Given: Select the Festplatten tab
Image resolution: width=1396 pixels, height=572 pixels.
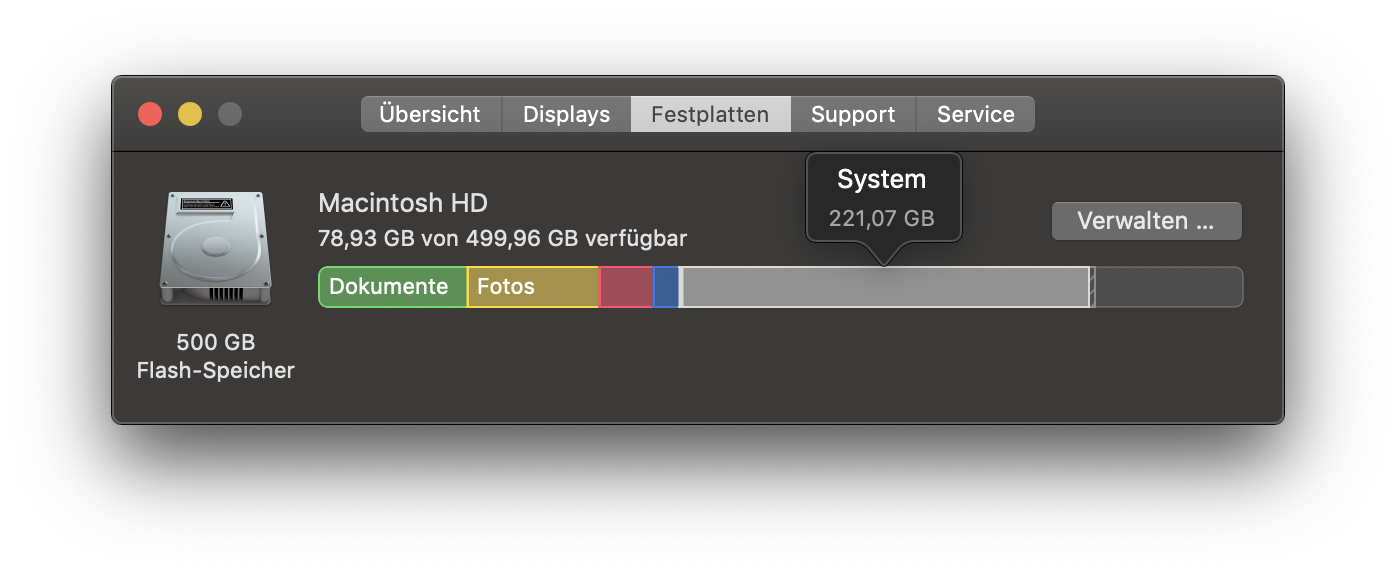Looking at the screenshot, I should click(710, 114).
